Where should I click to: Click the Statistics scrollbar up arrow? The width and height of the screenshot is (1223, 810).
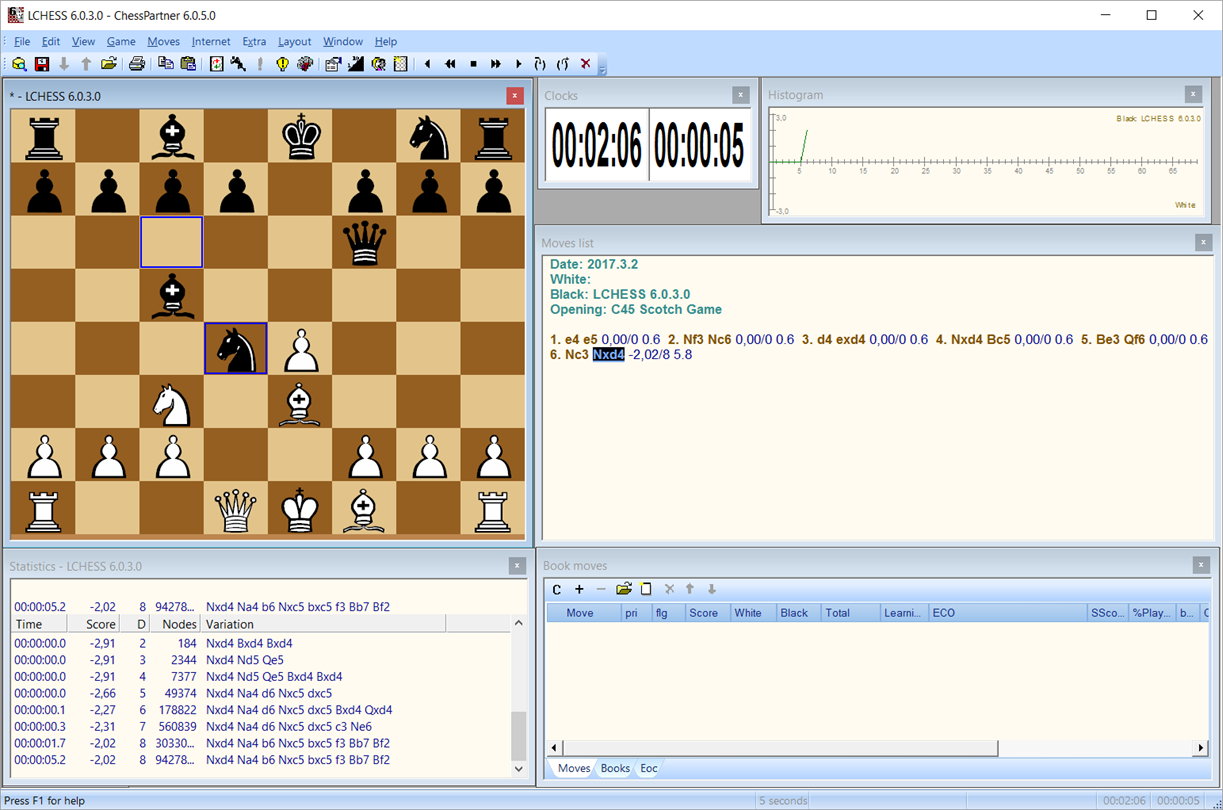coord(519,624)
